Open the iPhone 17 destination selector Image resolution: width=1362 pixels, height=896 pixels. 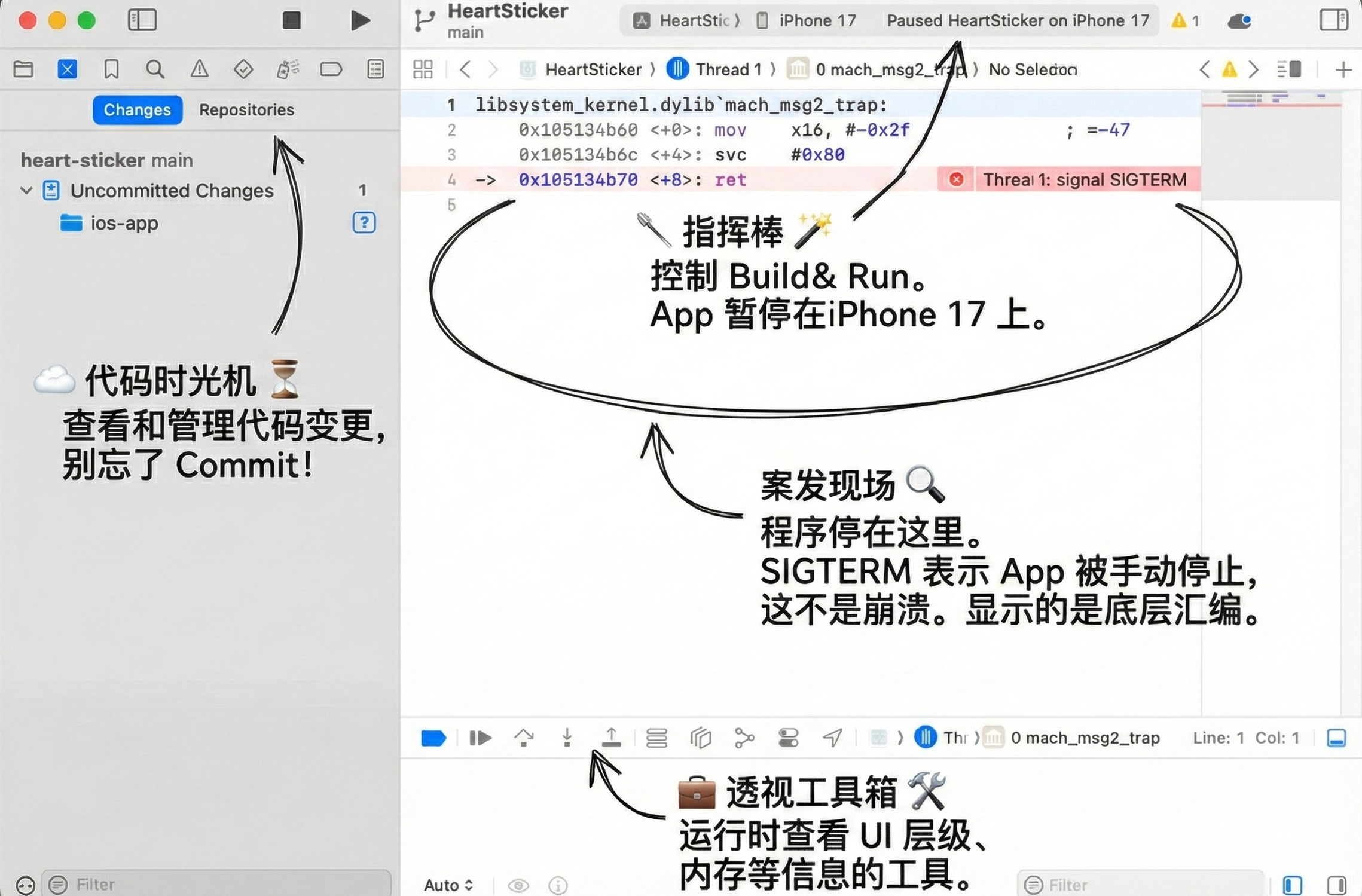click(807, 21)
